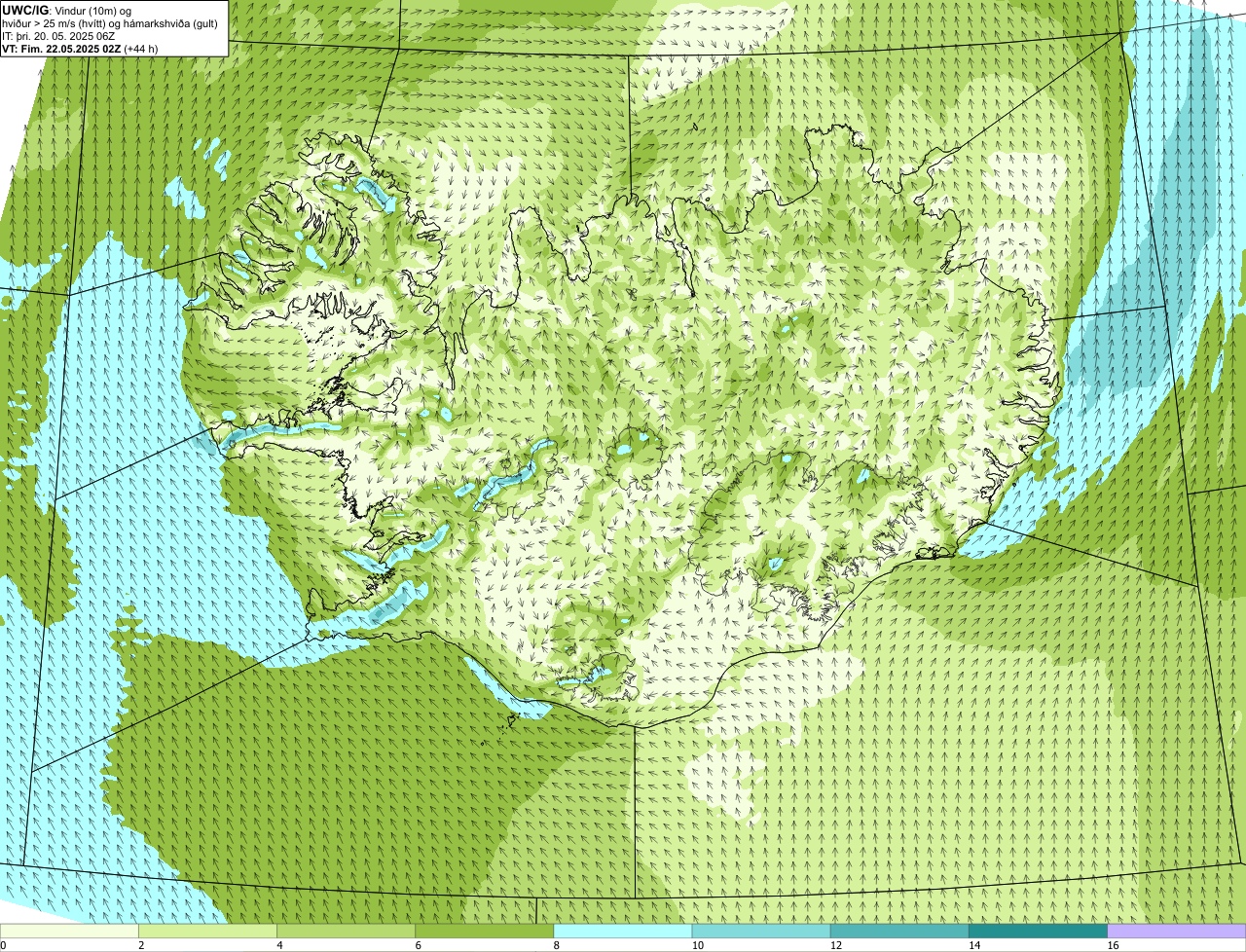This screenshot has height=952, width=1246.
Task: Click the legend scale label '14'
Action: point(973,945)
